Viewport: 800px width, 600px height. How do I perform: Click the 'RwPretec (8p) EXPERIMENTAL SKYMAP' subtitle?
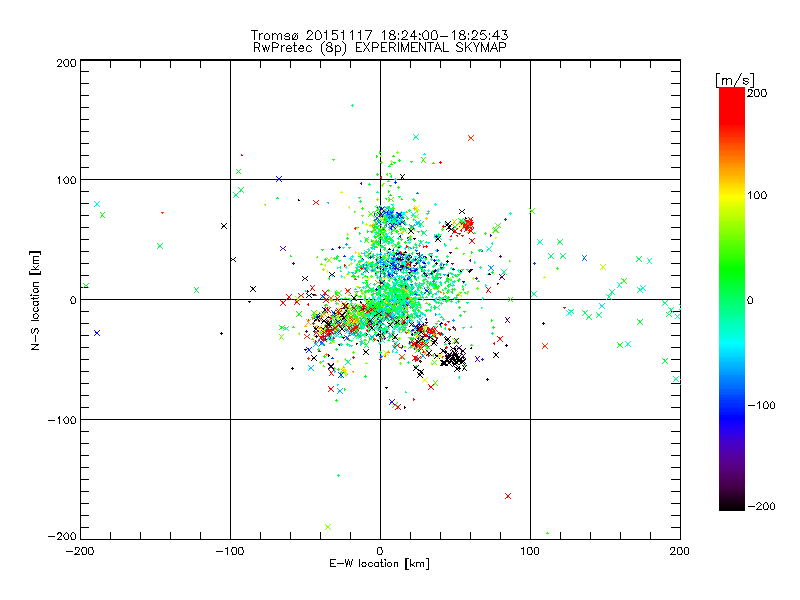point(380,48)
